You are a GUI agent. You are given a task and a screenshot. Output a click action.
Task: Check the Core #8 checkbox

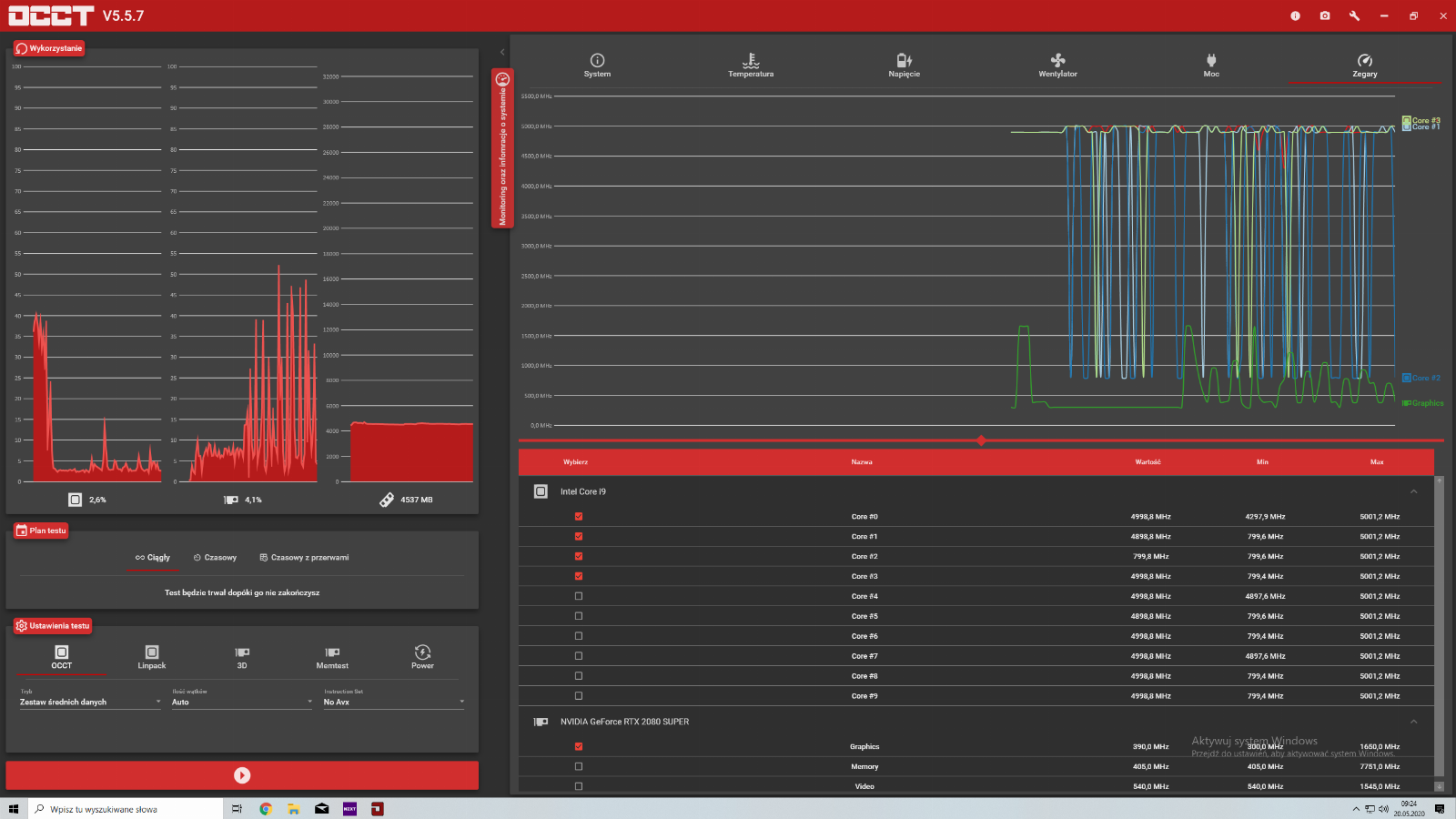579,676
